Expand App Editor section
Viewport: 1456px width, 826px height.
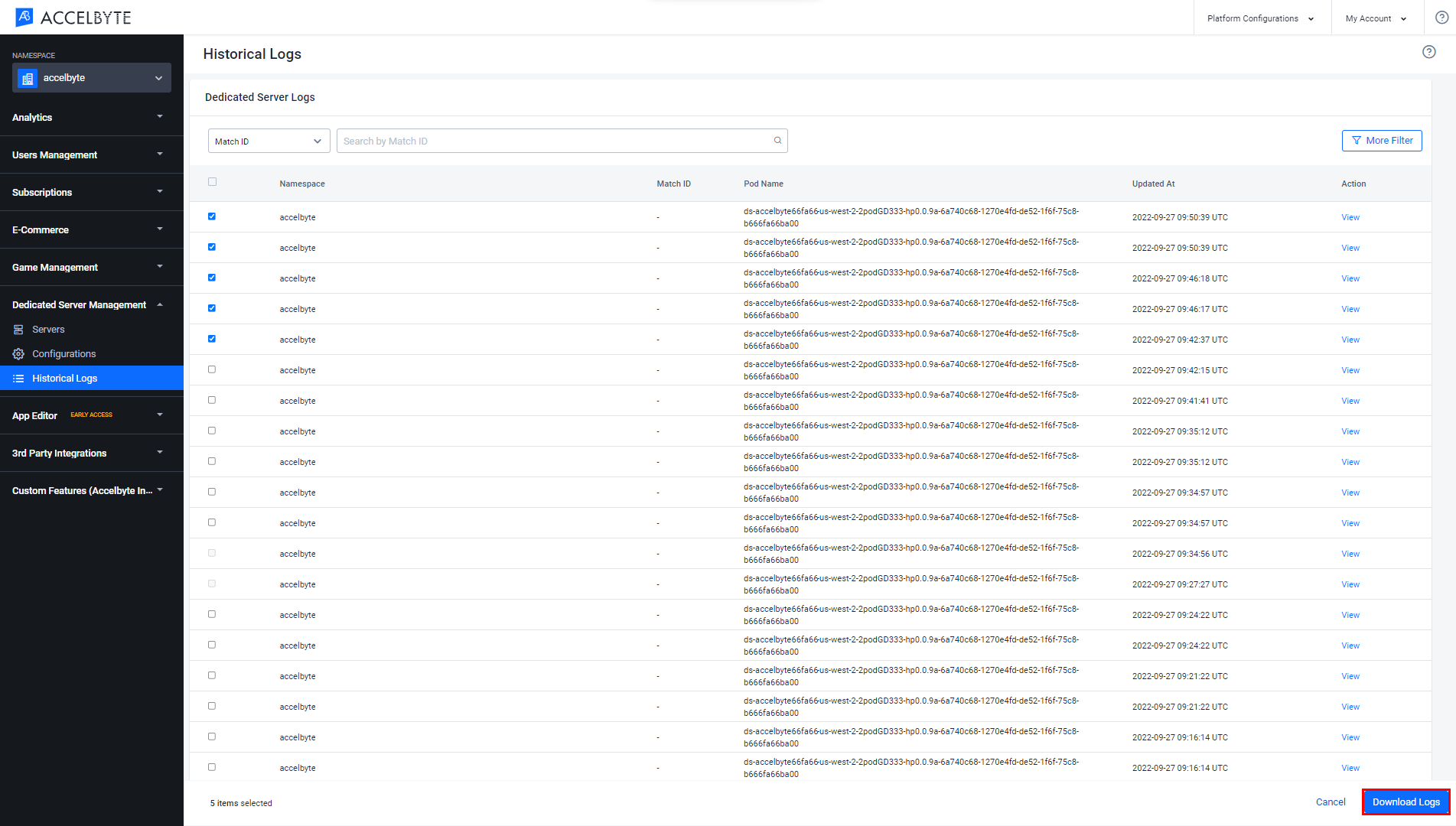point(92,415)
